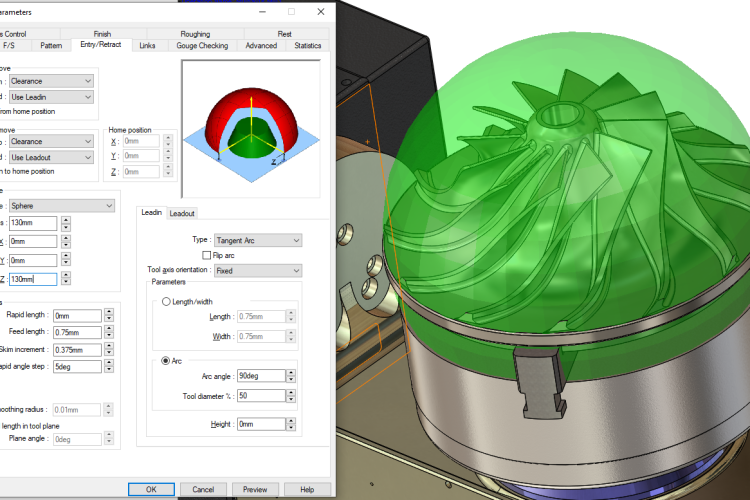This screenshot has width=750, height=500.
Task: Open the Roughing tab
Action: click(x=196, y=34)
